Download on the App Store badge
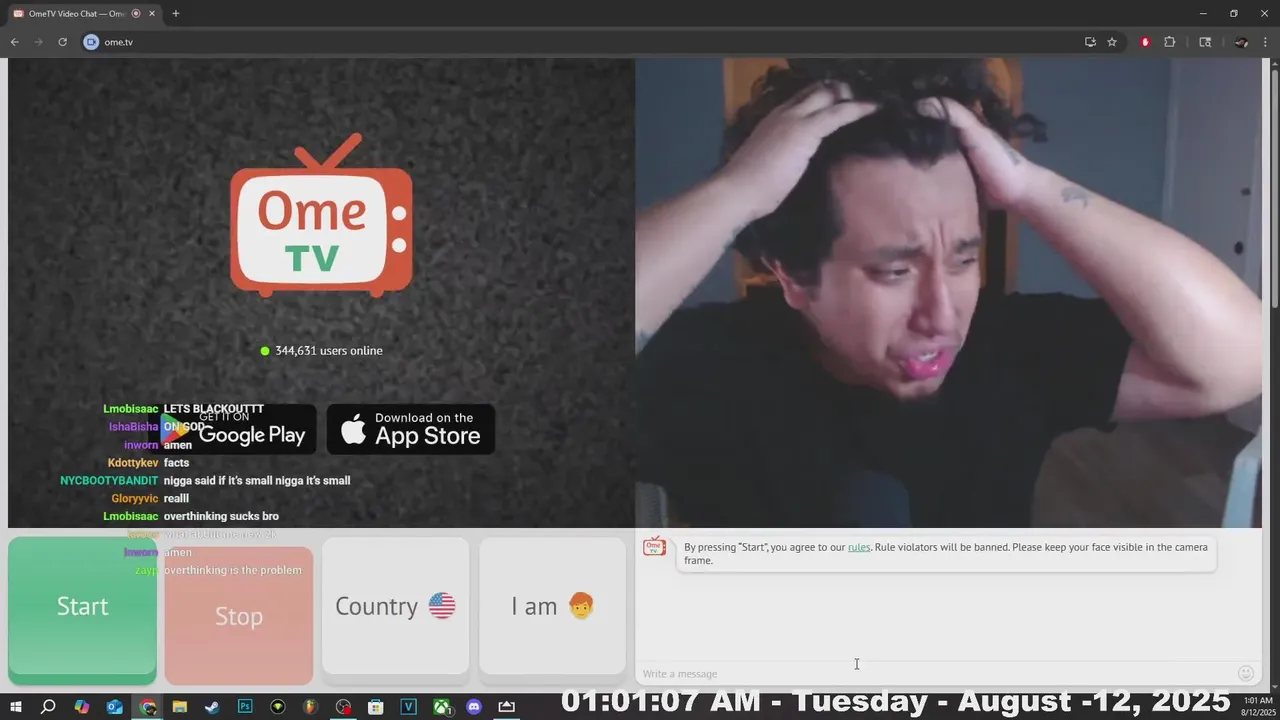 [x=410, y=429]
